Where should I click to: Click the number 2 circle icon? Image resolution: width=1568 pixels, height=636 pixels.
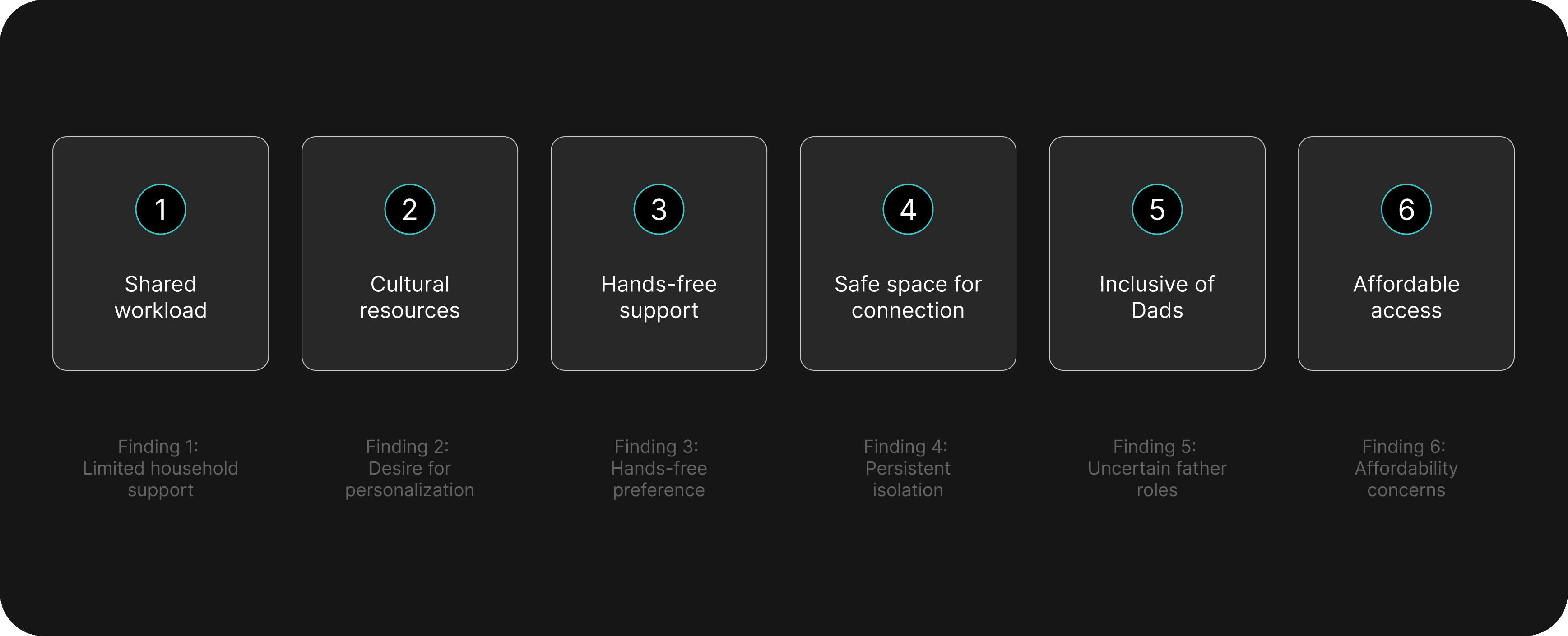[x=410, y=209]
